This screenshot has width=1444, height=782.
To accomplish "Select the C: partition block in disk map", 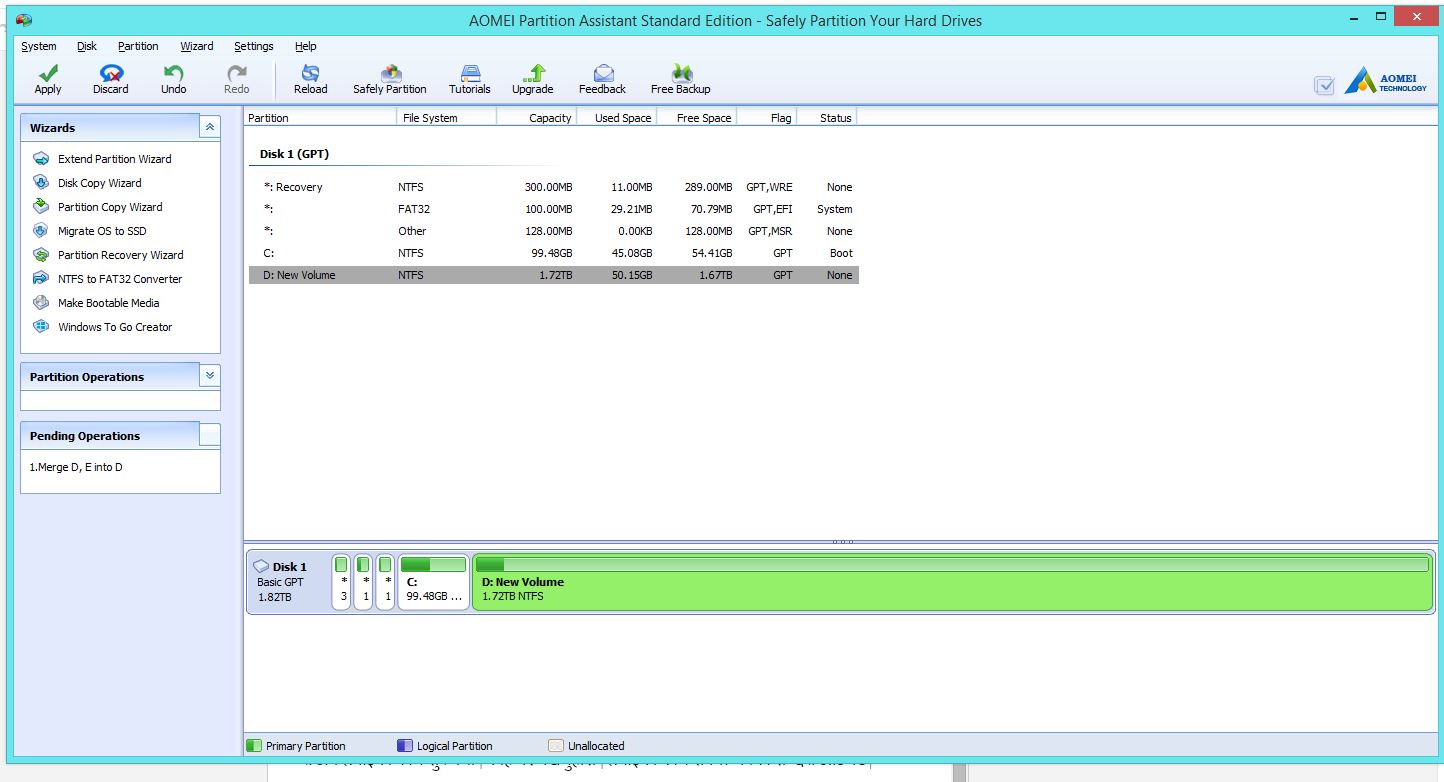I will 433,582.
